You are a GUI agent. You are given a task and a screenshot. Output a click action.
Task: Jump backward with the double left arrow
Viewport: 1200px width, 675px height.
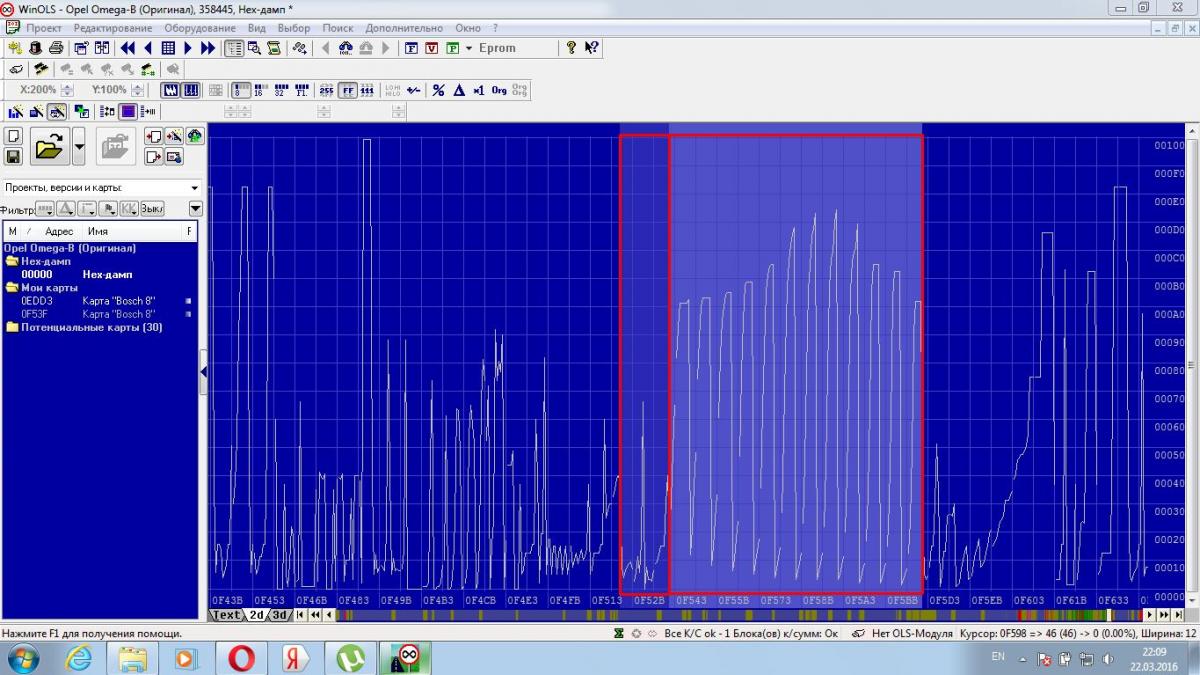[x=128, y=48]
